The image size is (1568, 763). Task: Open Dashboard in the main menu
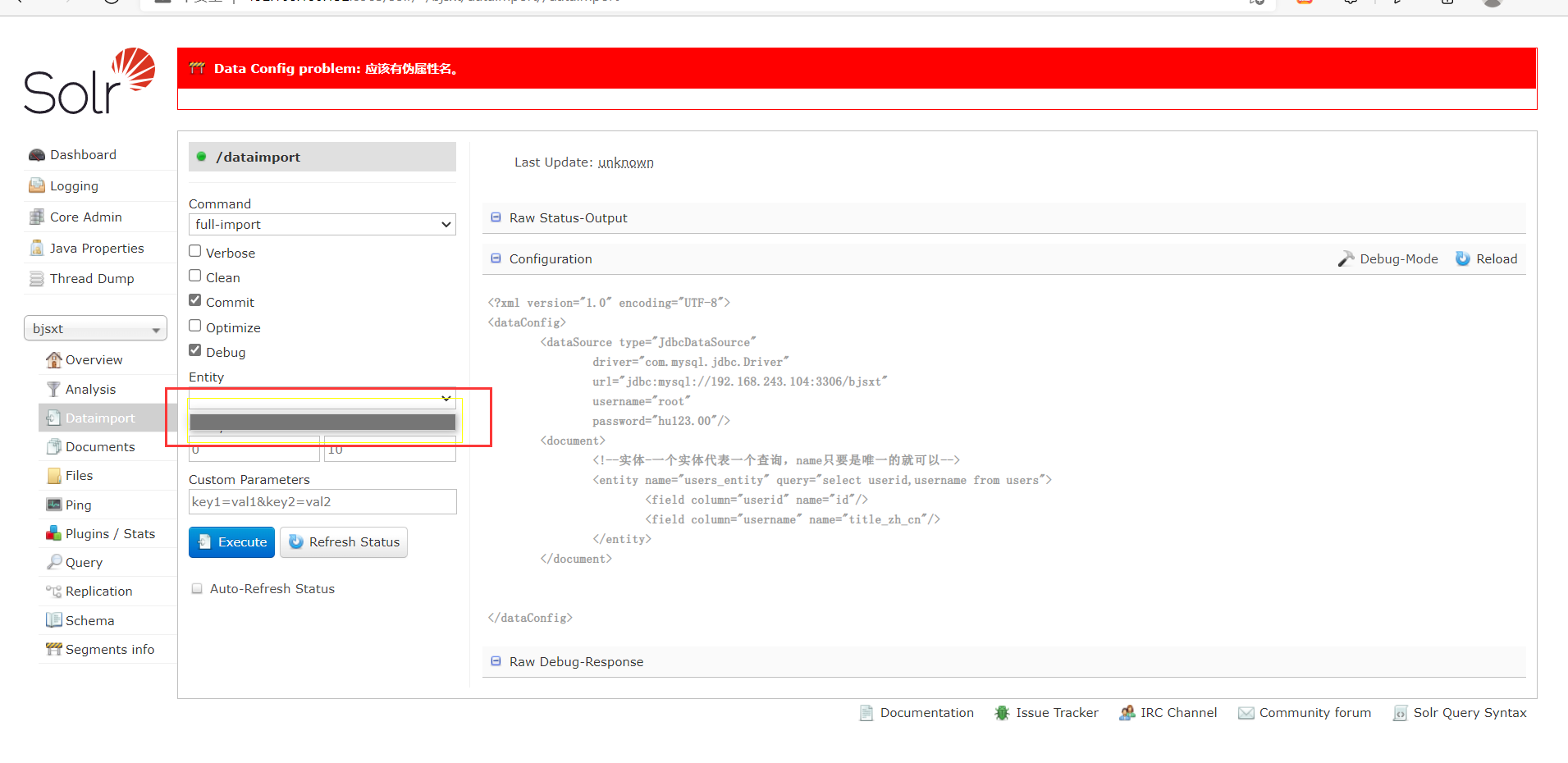[x=83, y=155]
